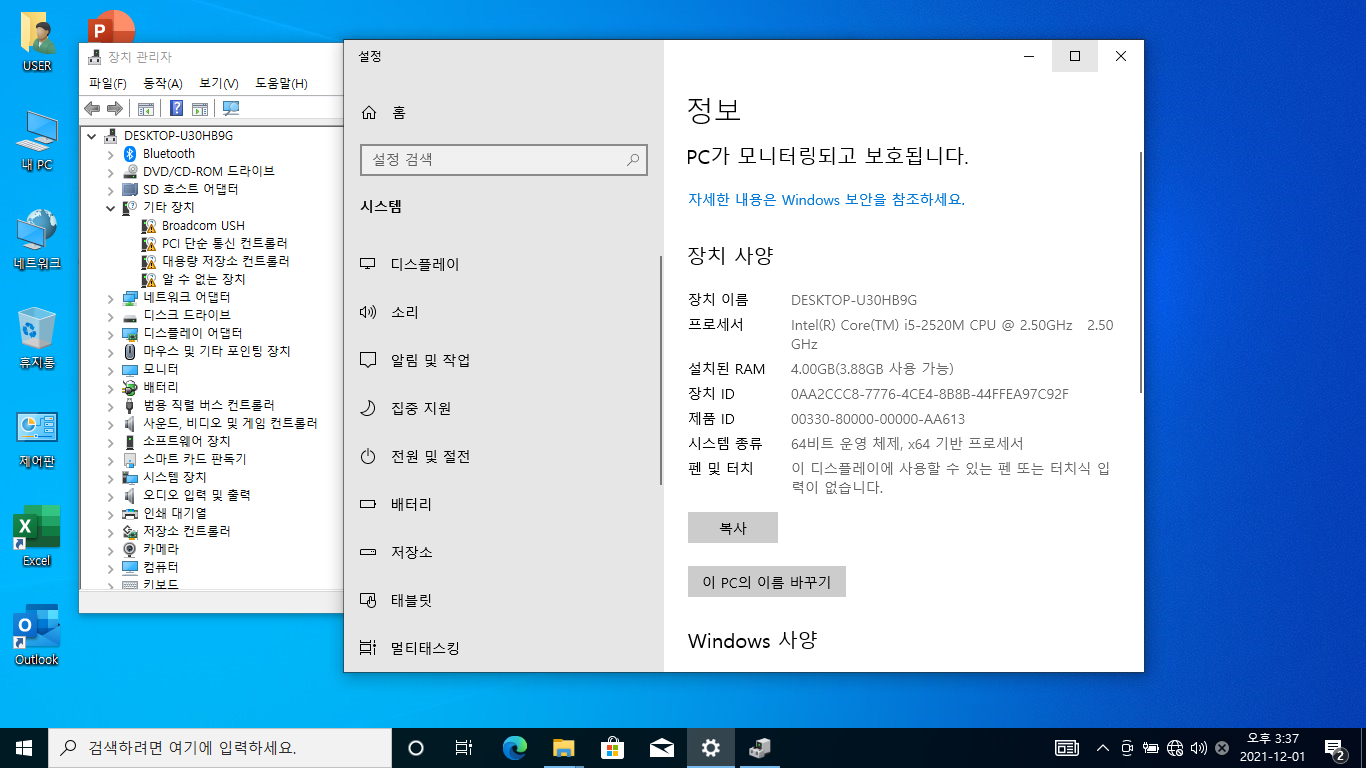
Task: Open 파일(F) menu in Device Manager
Action: pos(107,83)
